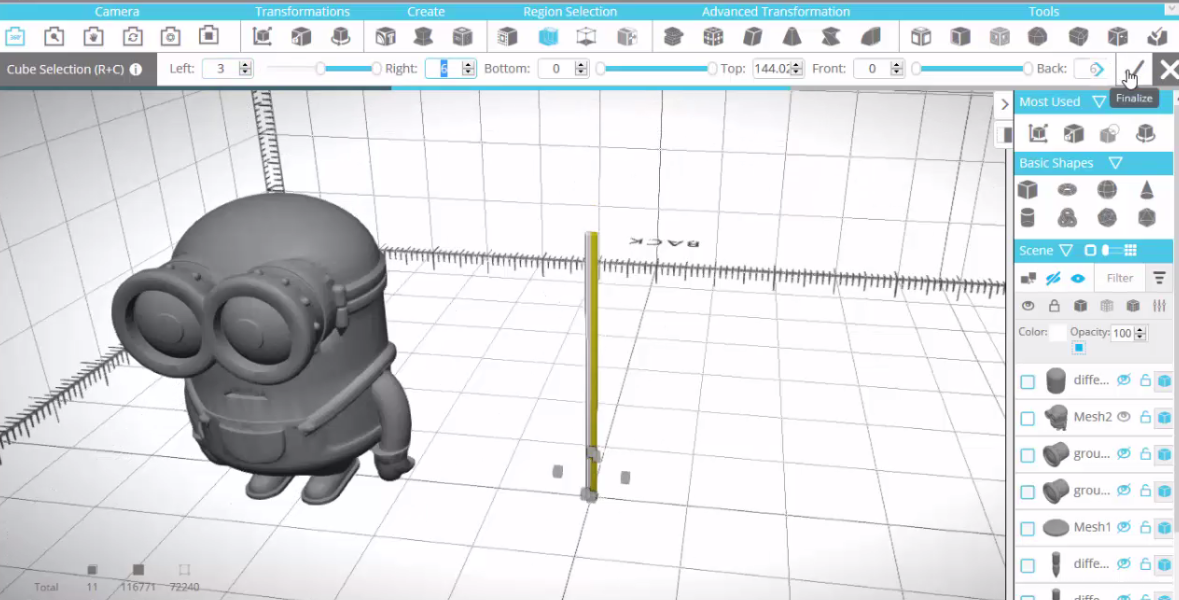Screen dimensions: 1179x600
Task: Open the camera settings gear icon
Action: [171, 36]
